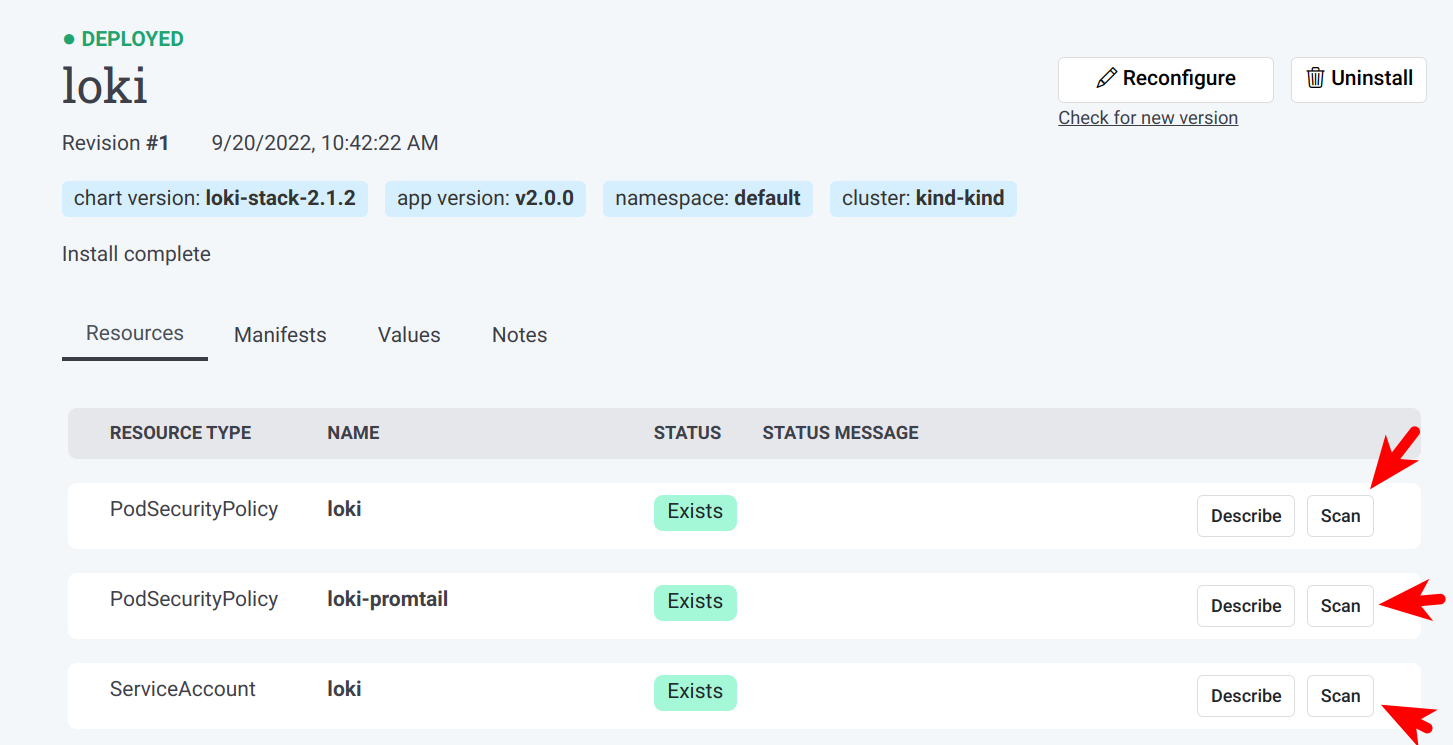Describe the loki ServiceAccount resource
The width and height of the screenshot is (1453, 745).
(x=1245, y=696)
